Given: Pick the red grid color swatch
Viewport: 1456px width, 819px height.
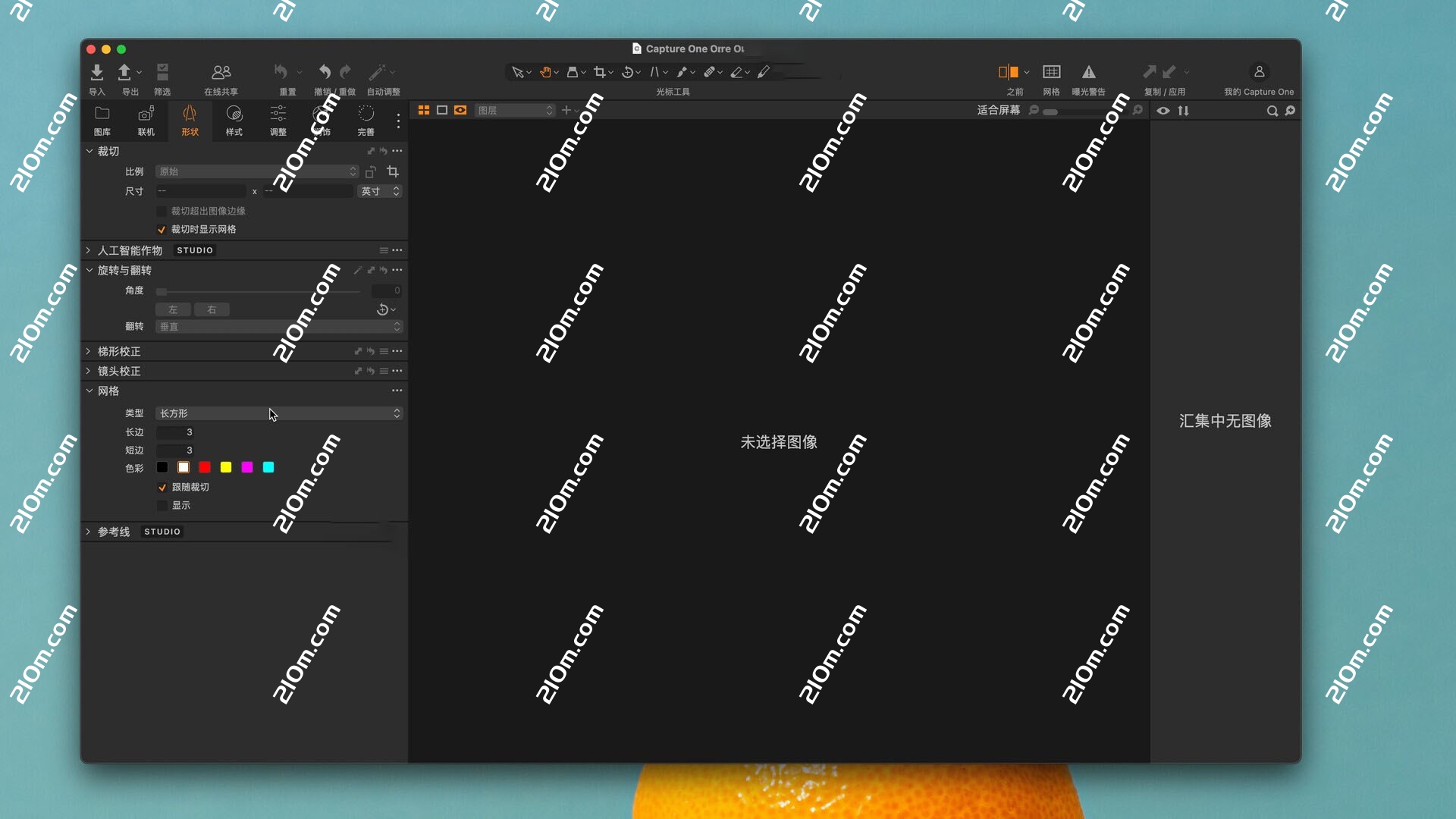Looking at the screenshot, I should pos(205,468).
